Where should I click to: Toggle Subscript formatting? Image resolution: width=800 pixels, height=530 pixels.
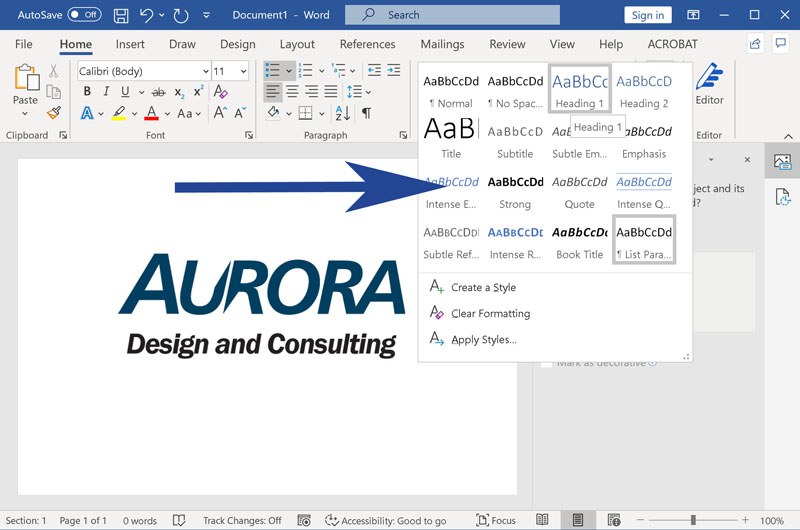tap(179, 92)
